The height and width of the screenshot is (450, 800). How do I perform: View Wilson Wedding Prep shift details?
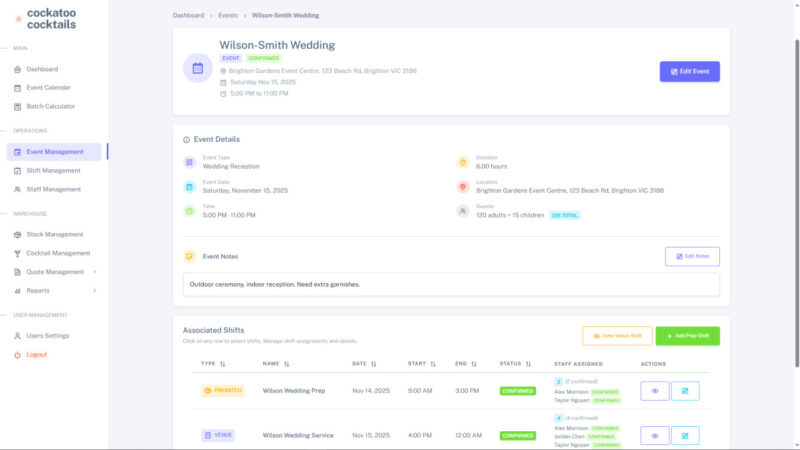(x=655, y=391)
